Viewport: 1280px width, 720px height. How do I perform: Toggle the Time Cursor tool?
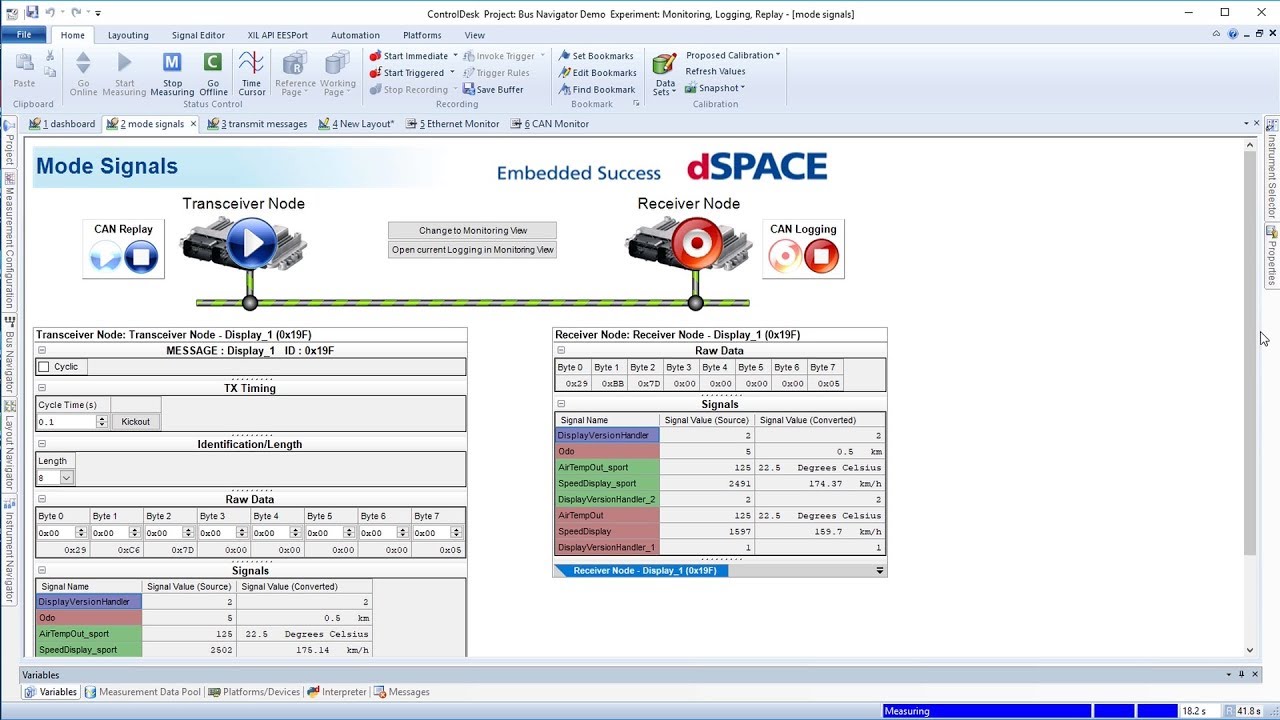click(251, 73)
